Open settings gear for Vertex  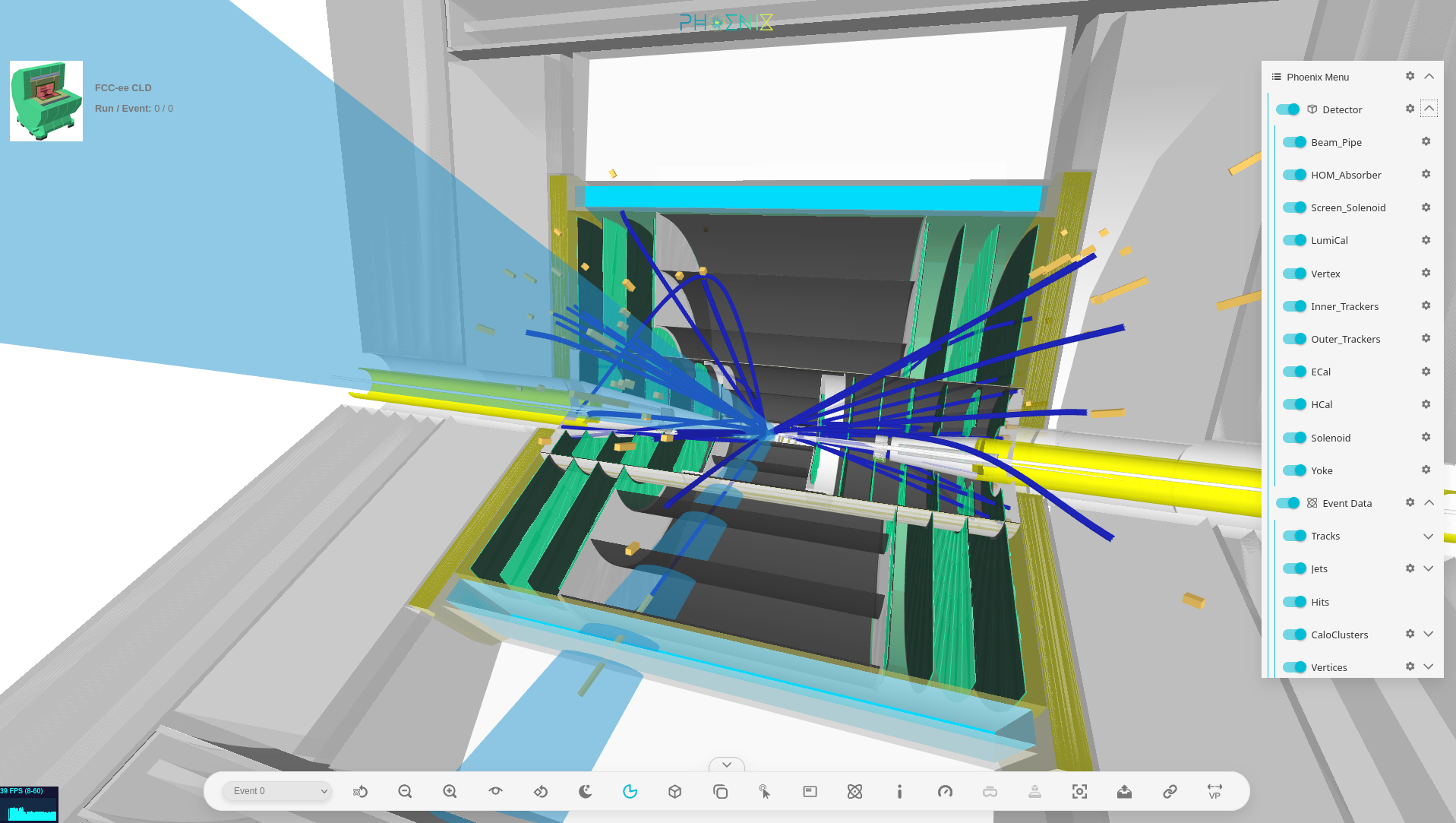pos(1426,273)
